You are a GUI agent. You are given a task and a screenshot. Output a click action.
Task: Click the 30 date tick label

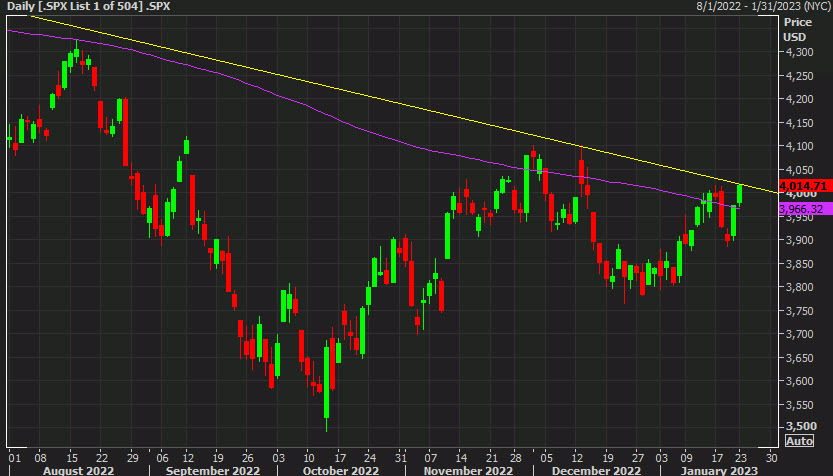coord(771,458)
